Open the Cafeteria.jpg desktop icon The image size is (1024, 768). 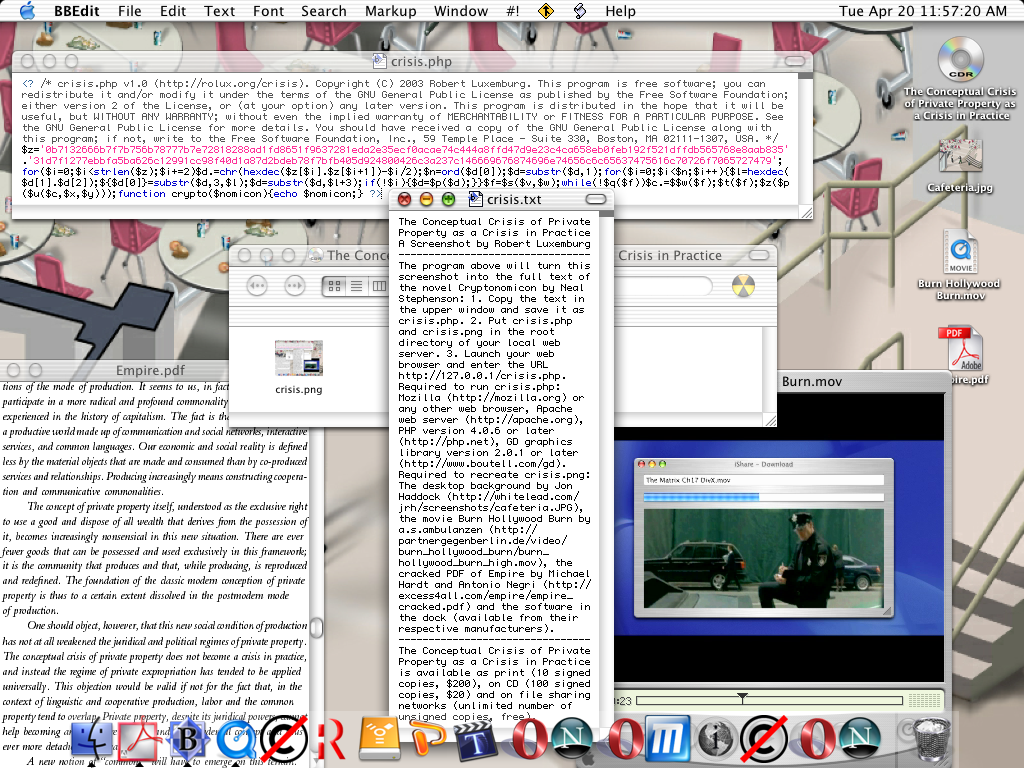click(959, 156)
